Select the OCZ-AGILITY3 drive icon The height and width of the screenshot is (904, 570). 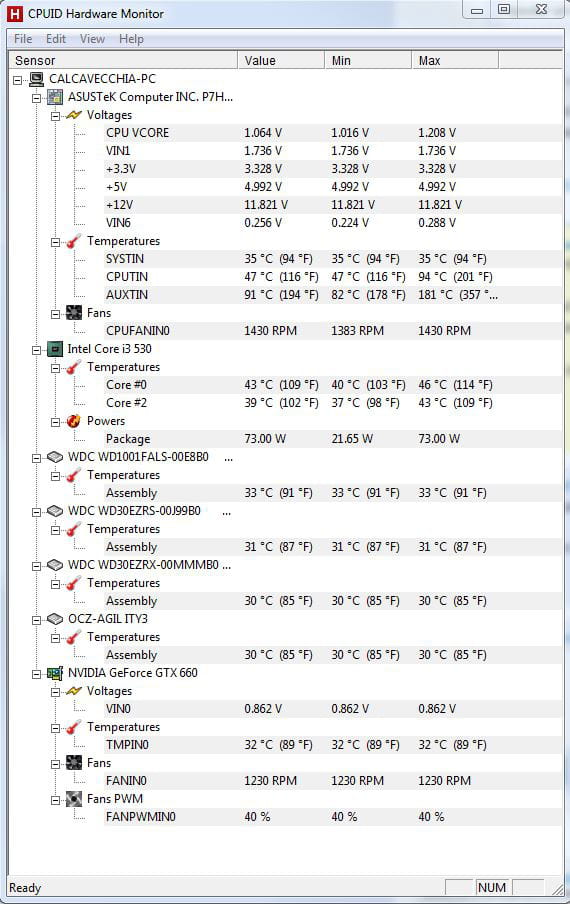click(x=55, y=619)
